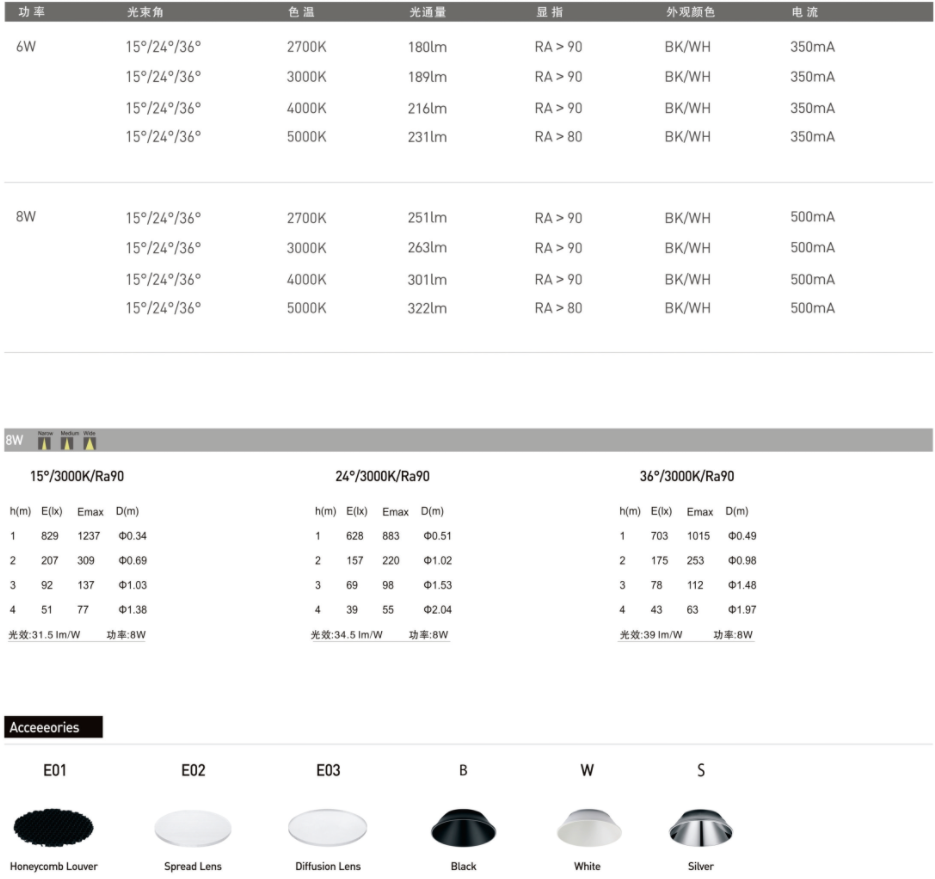This screenshot has width=935, height=879.
Task: Click the Wide beam angle icon
Action: (90, 441)
